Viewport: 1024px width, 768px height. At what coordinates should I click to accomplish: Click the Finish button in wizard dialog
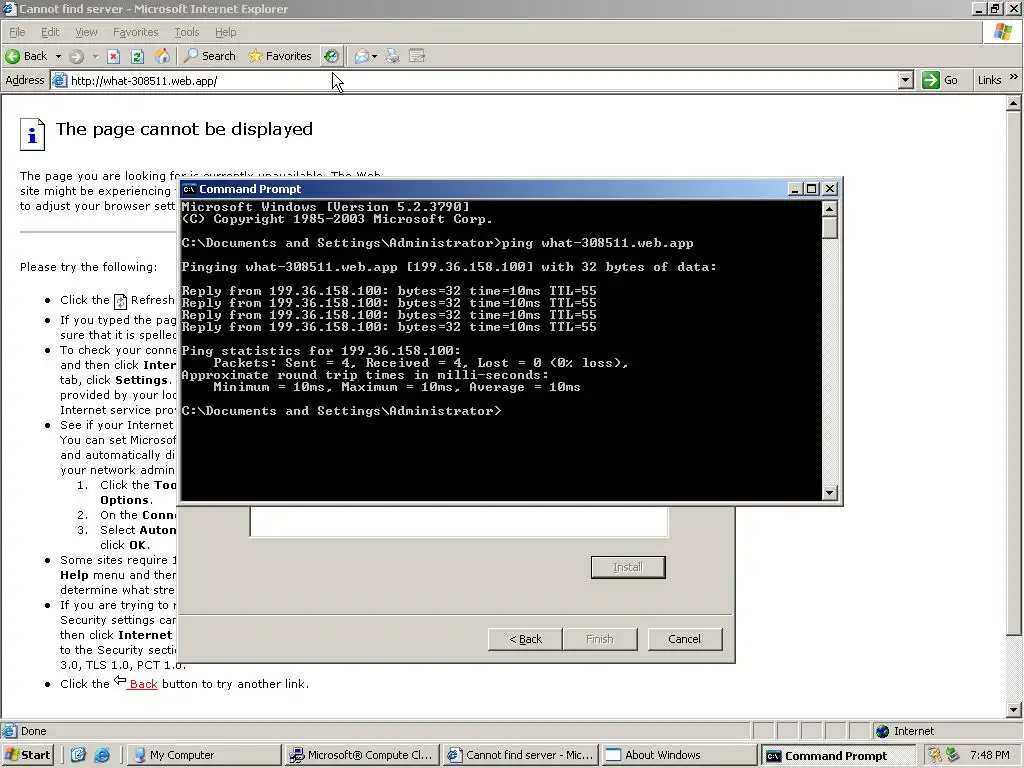(x=600, y=639)
